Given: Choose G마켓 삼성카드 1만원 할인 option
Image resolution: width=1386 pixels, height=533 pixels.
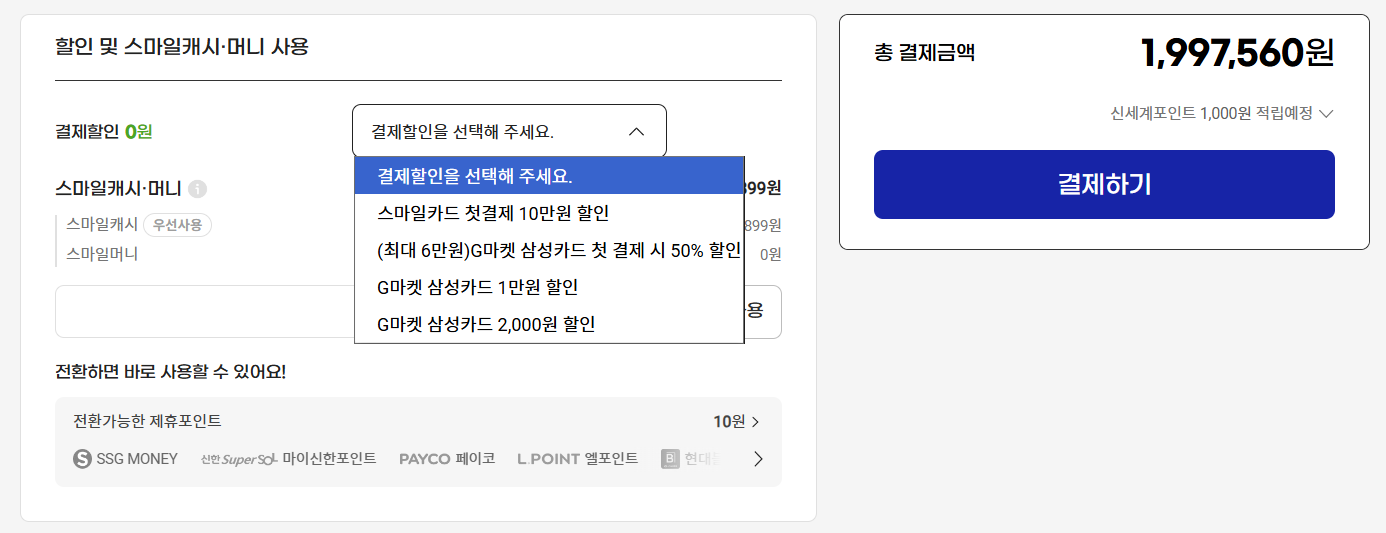Looking at the screenshot, I should click(477, 287).
